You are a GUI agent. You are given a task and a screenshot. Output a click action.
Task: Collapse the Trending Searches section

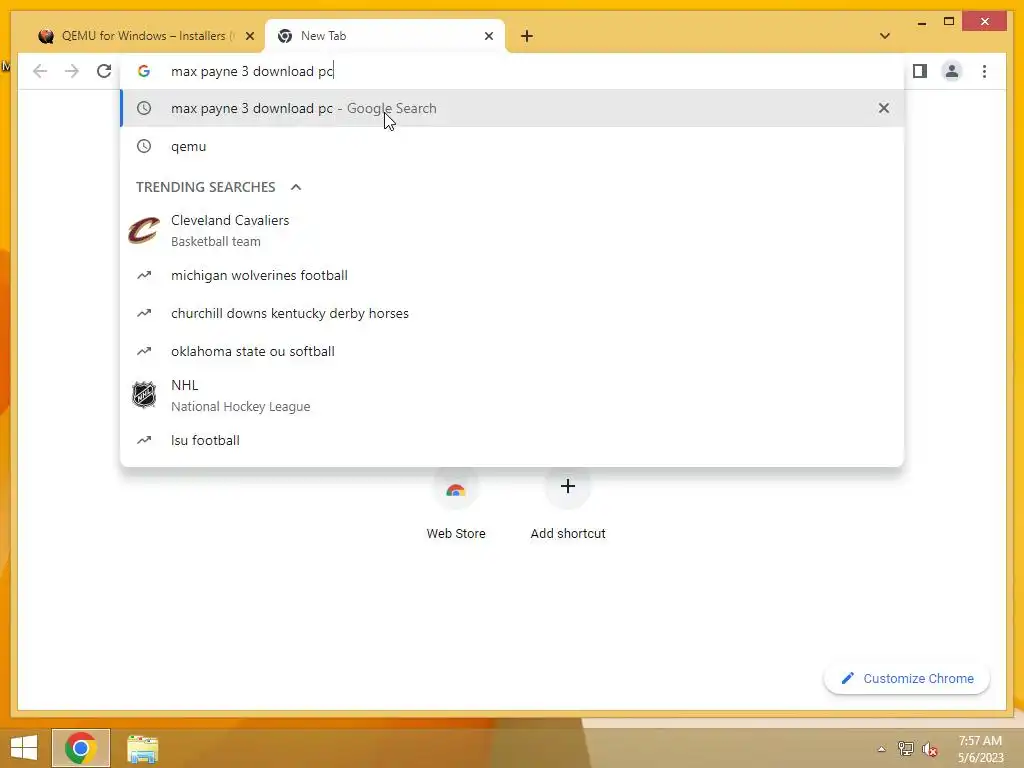point(296,187)
